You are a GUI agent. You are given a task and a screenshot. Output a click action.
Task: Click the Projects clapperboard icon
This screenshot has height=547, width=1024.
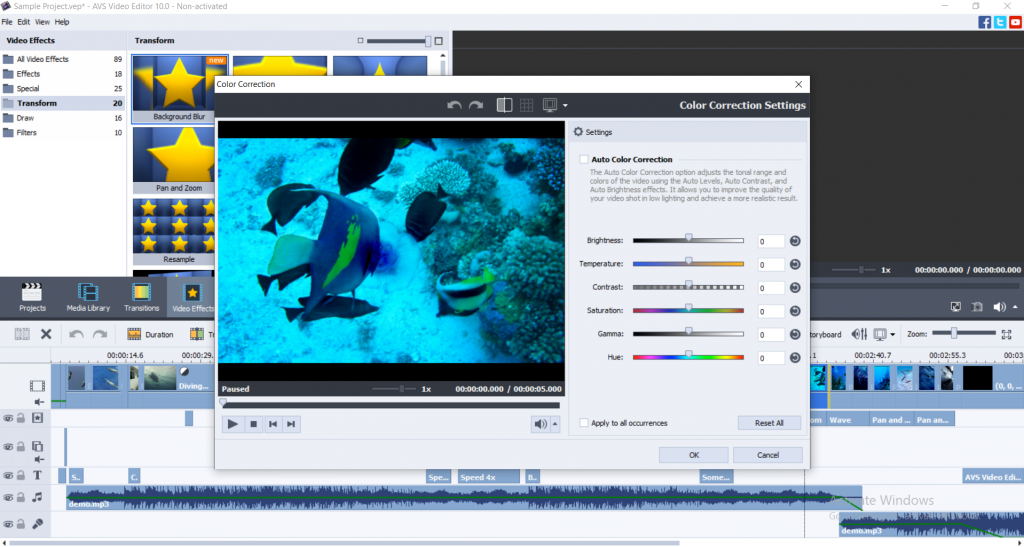tap(33, 296)
